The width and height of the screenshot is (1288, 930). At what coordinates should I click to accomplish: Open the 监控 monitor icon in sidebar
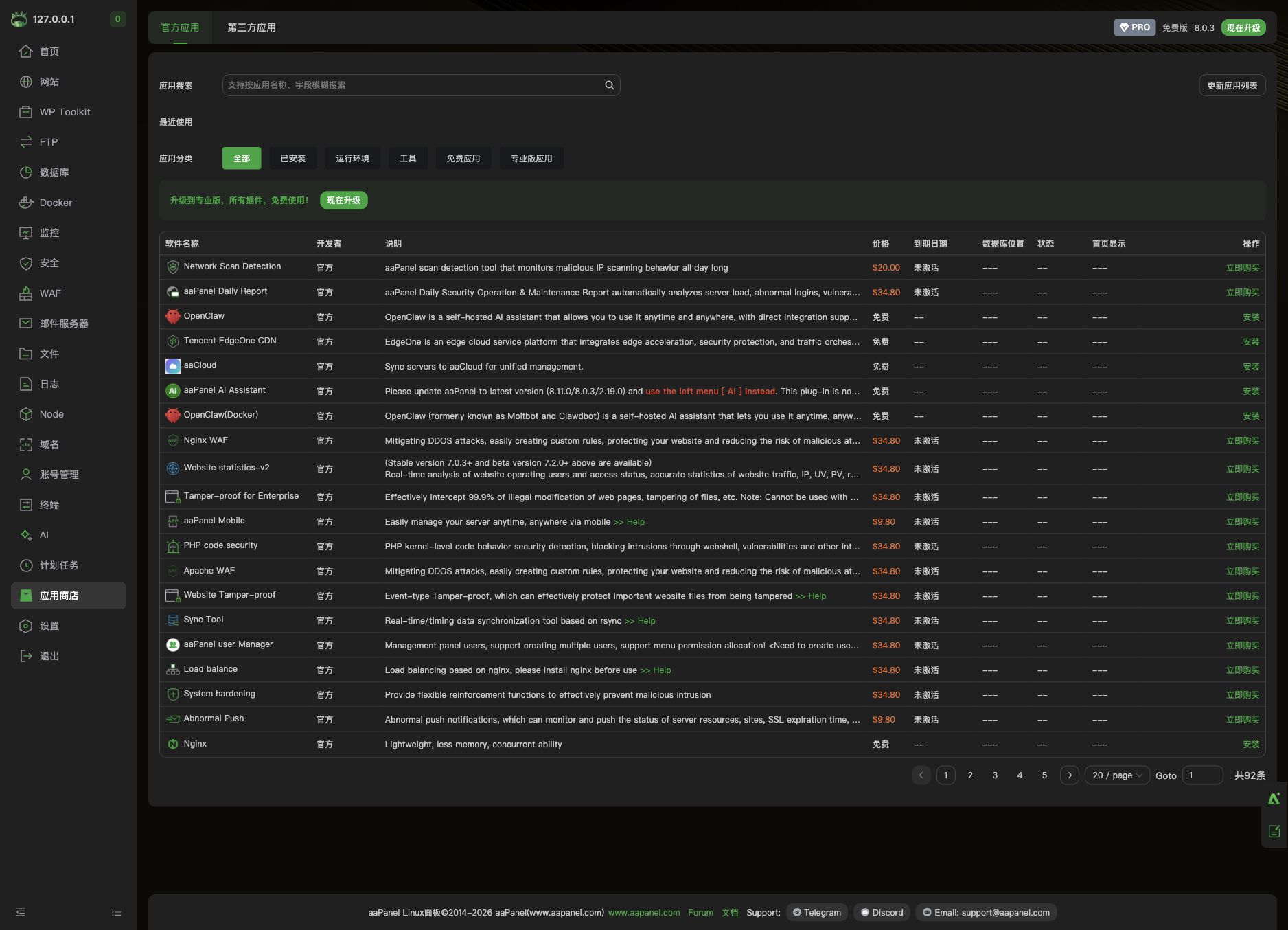point(26,233)
